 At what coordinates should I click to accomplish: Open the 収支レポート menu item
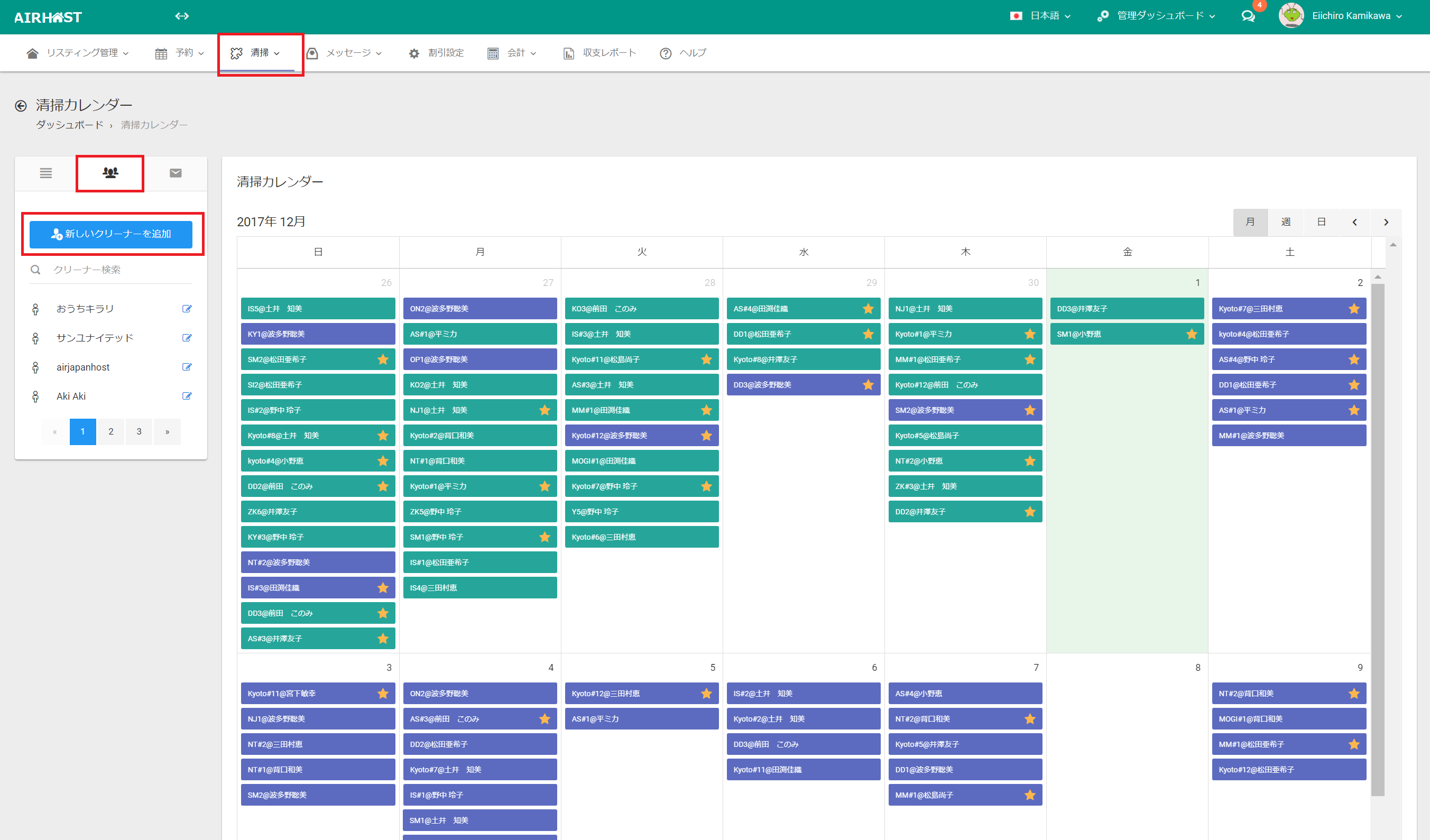[600, 53]
